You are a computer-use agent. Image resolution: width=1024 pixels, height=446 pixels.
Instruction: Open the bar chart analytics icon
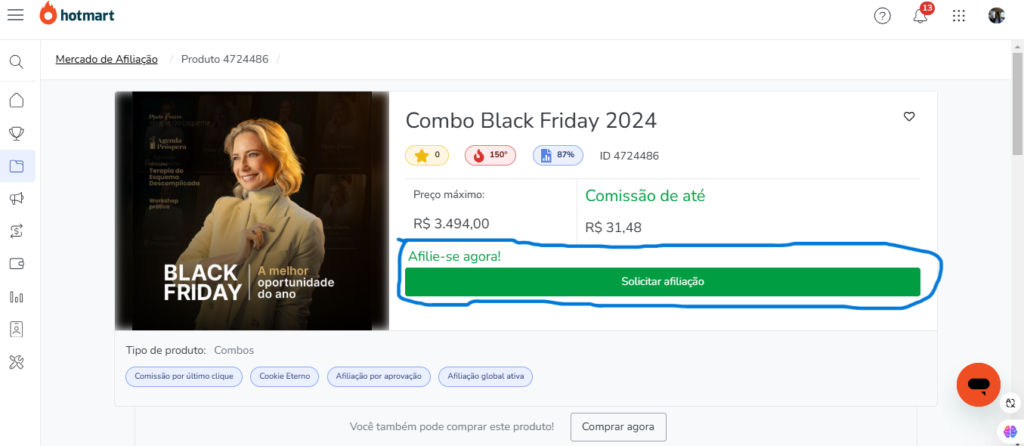coord(16,297)
